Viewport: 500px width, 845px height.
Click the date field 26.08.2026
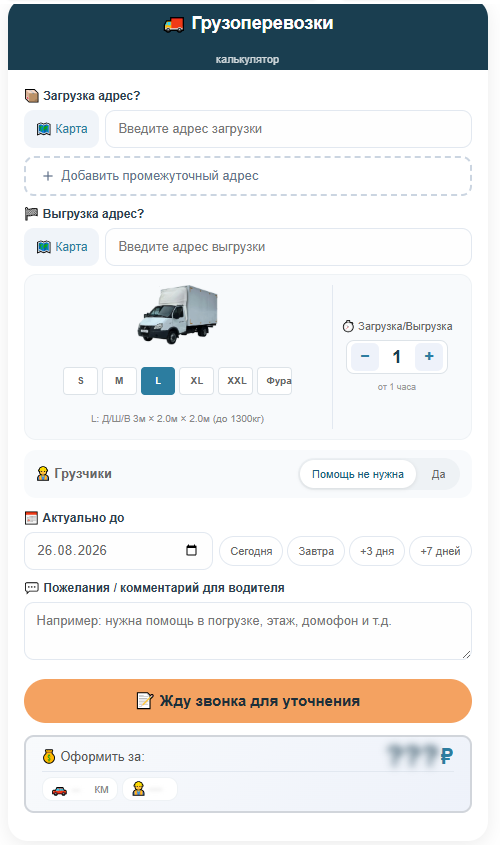119,551
